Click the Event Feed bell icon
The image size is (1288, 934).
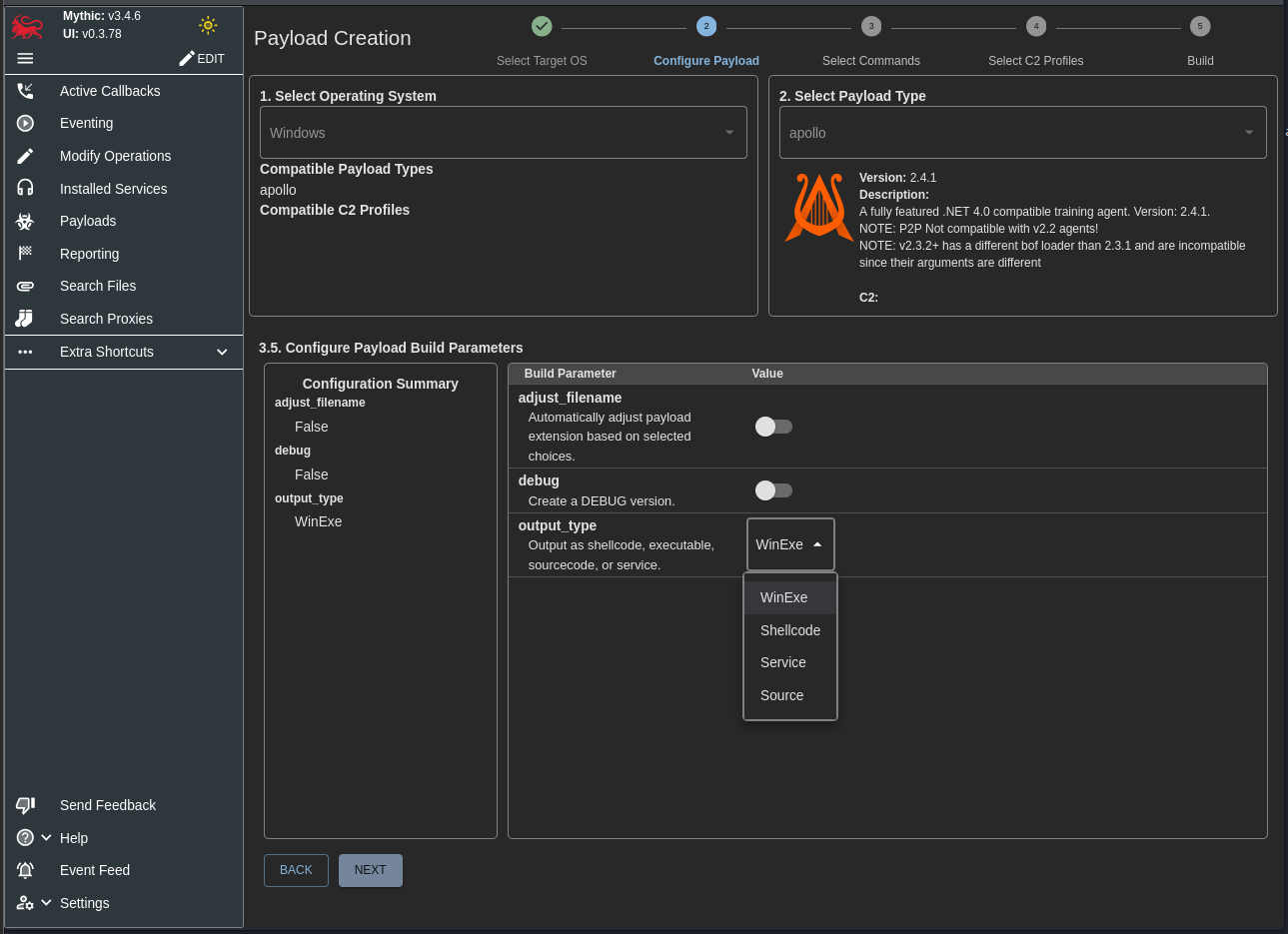(26, 870)
